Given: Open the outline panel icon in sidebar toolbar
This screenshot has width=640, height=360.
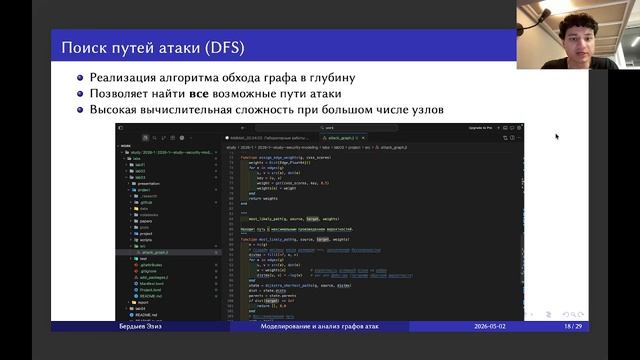Looking at the screenshot, I should click(x=173, y=138).
